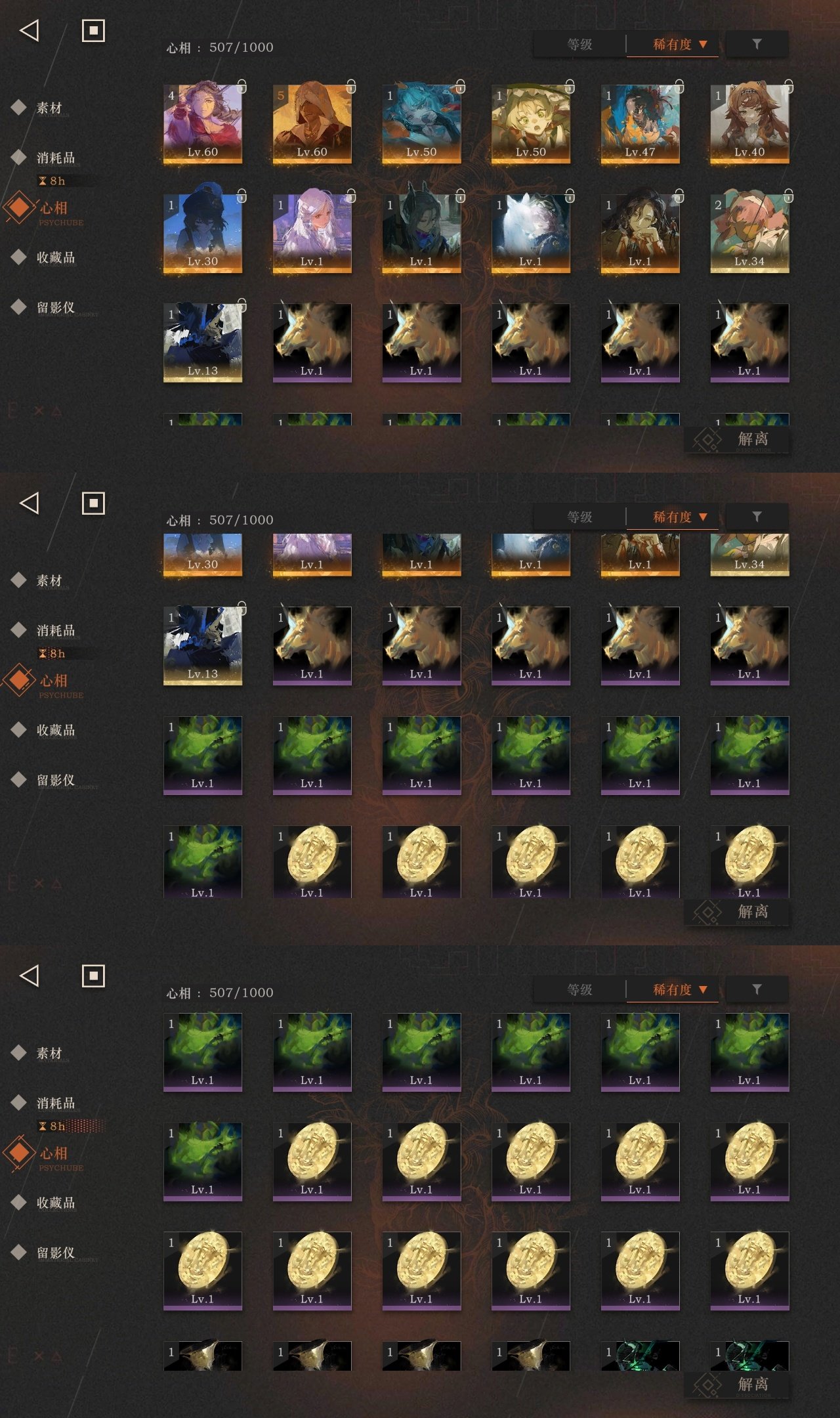The height and width of the screenshot is (1418, 840).
Task: Click the back arrow in the topmost screen
Action: click(x=29, y=30)
